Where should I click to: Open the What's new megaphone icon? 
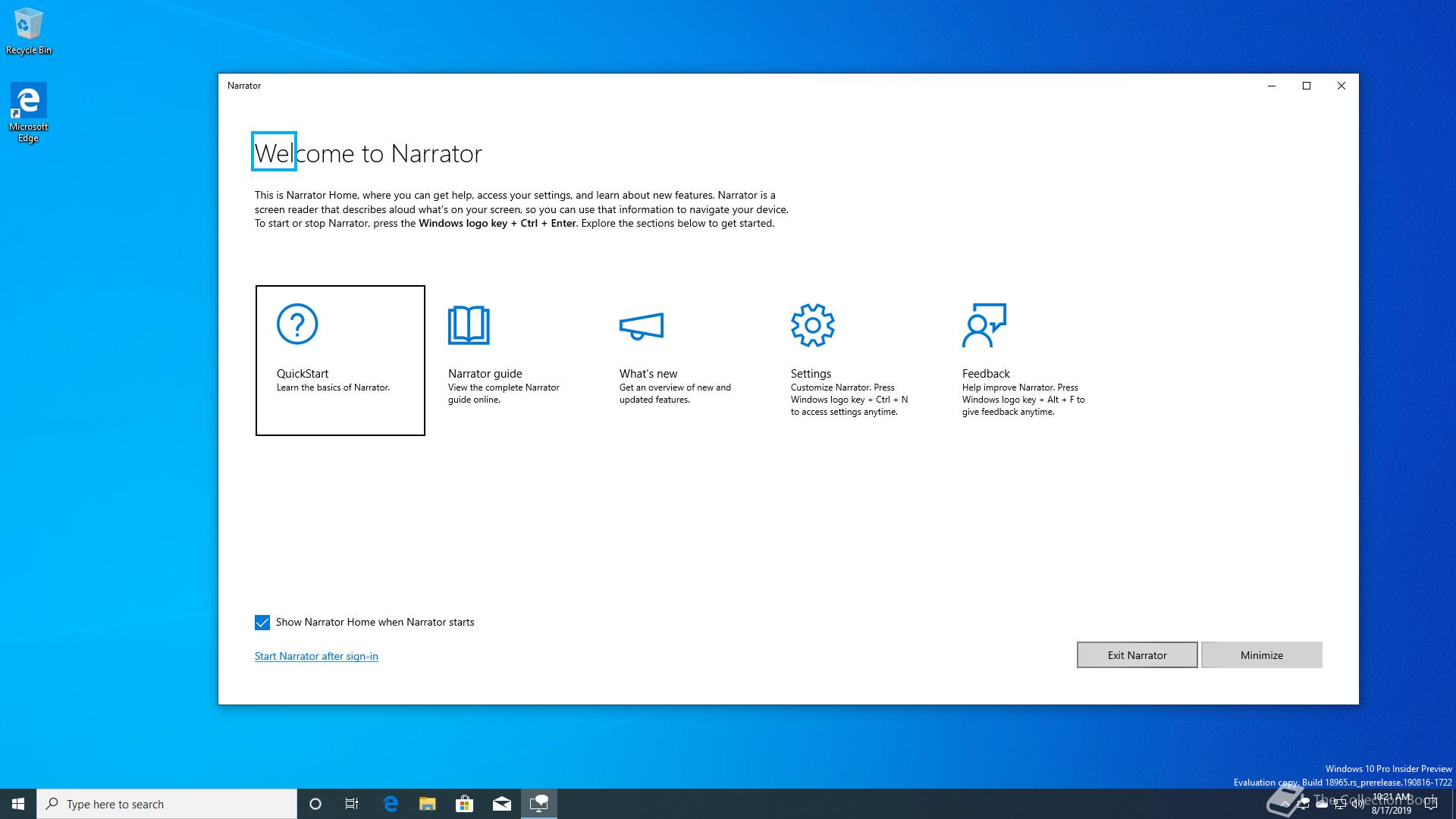642,325
